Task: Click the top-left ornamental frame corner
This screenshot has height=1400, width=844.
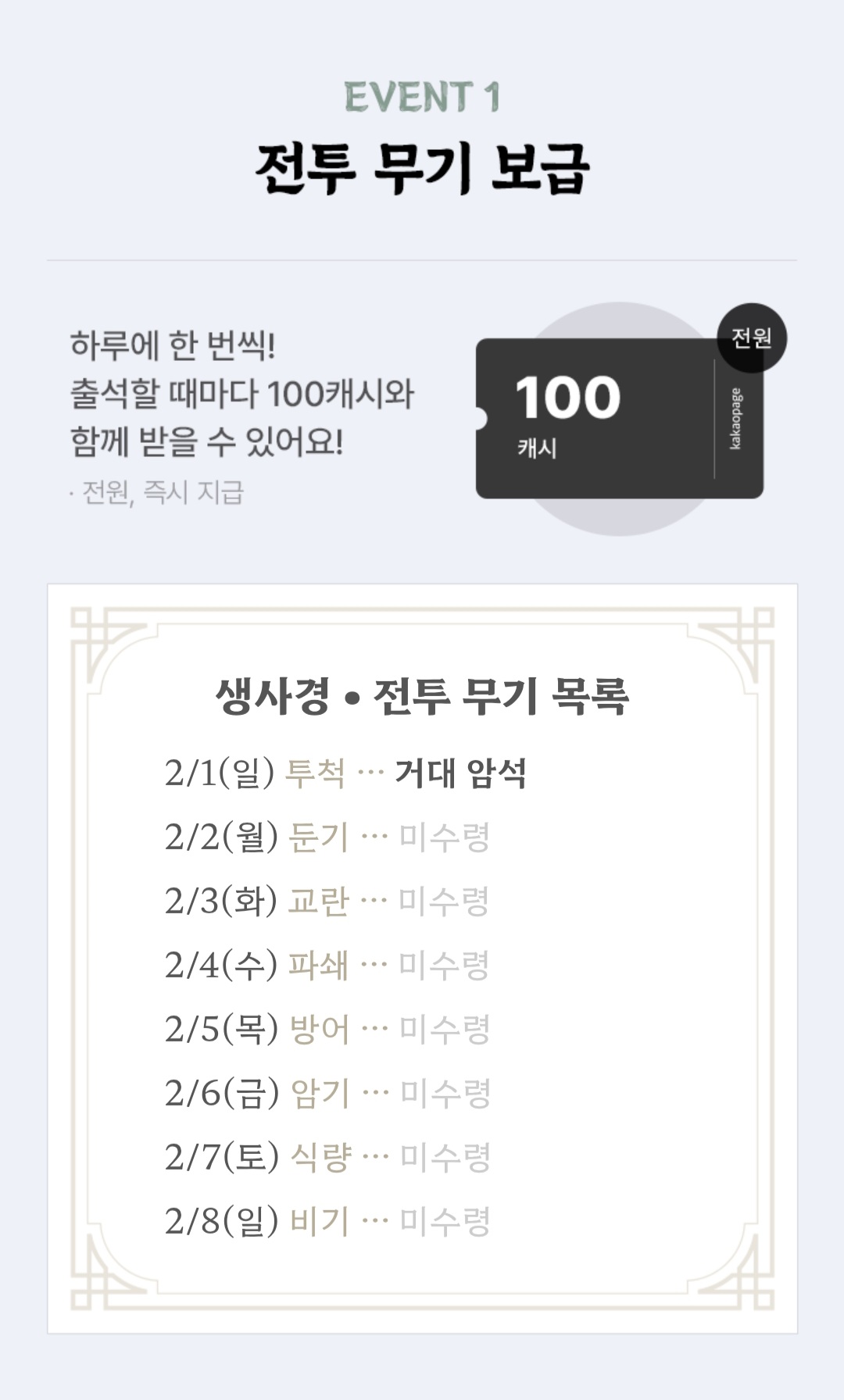Action: 108,645
